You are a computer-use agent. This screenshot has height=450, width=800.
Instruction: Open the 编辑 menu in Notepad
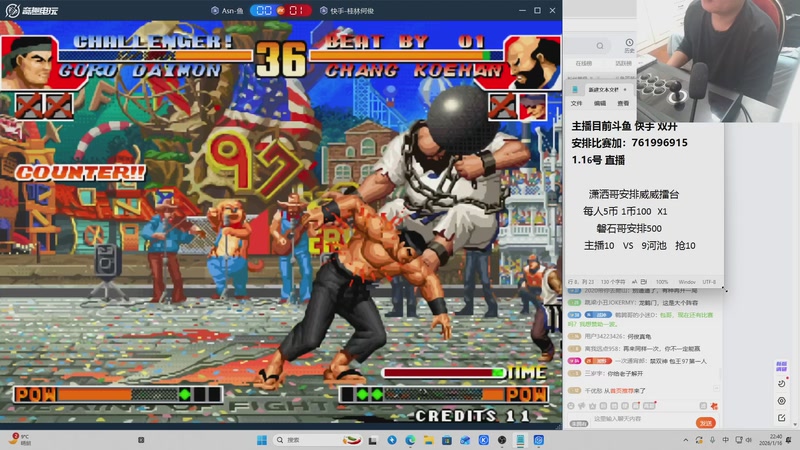click(x=600, y=103)
